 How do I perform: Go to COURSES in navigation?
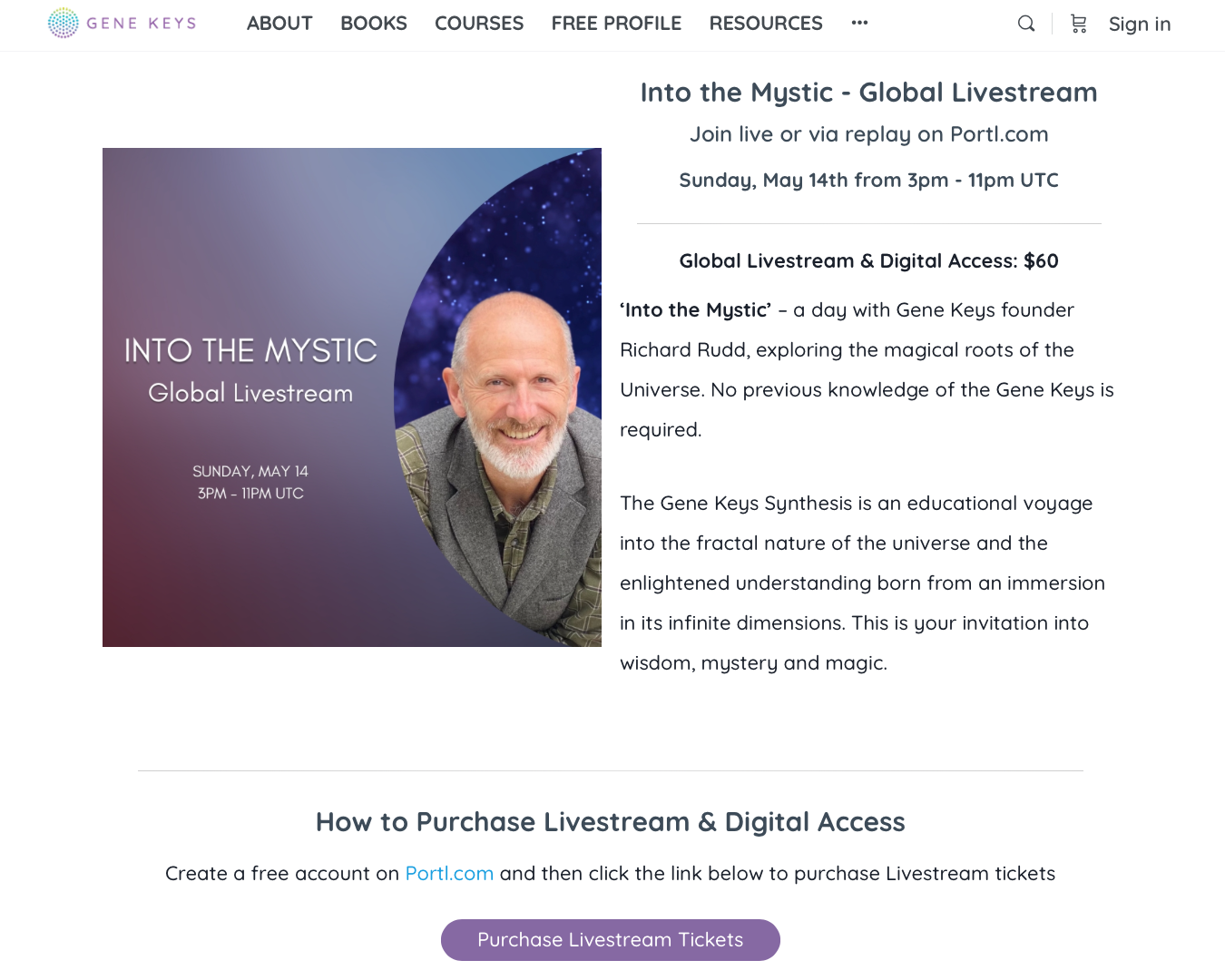479,24
